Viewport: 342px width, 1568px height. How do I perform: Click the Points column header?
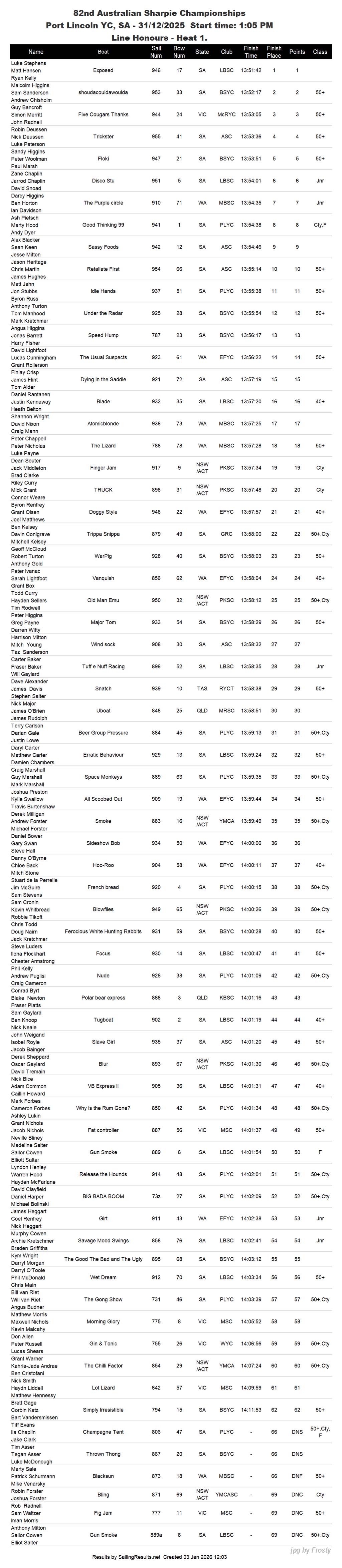pos(297,52)
